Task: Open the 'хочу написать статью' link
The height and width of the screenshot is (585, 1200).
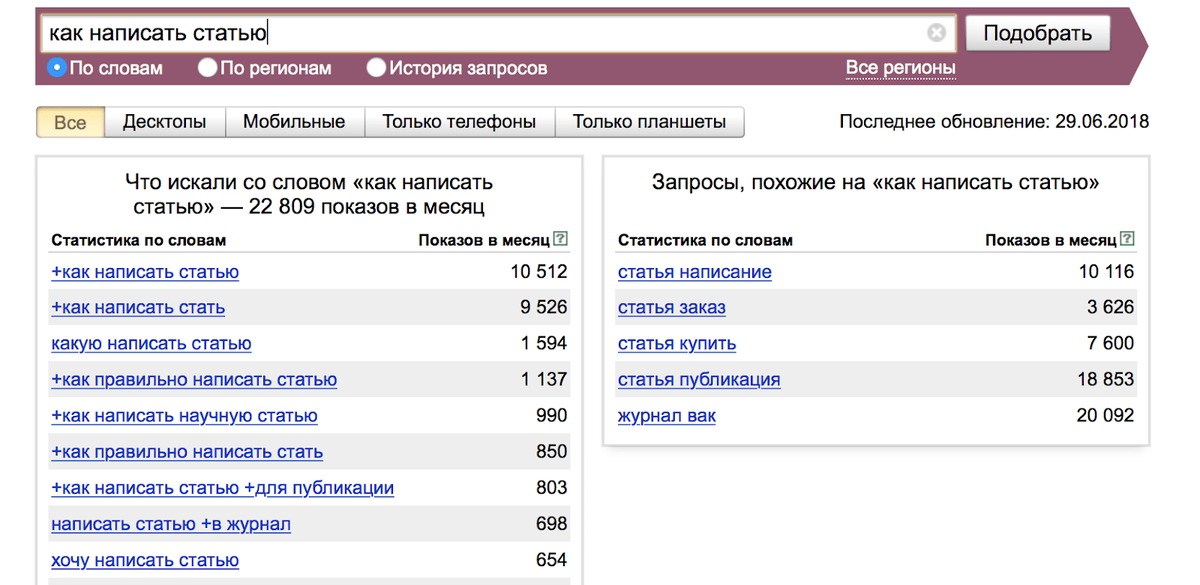Action: [x=145, y=560]
